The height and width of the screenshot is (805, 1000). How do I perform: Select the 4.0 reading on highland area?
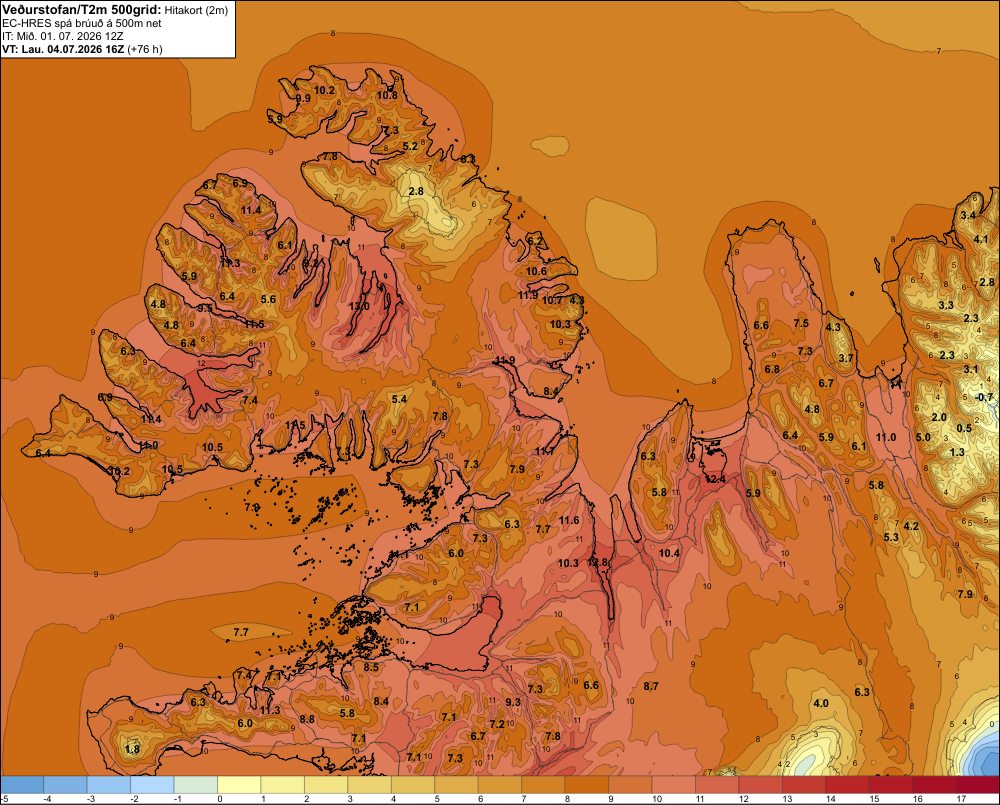point(821,704)
